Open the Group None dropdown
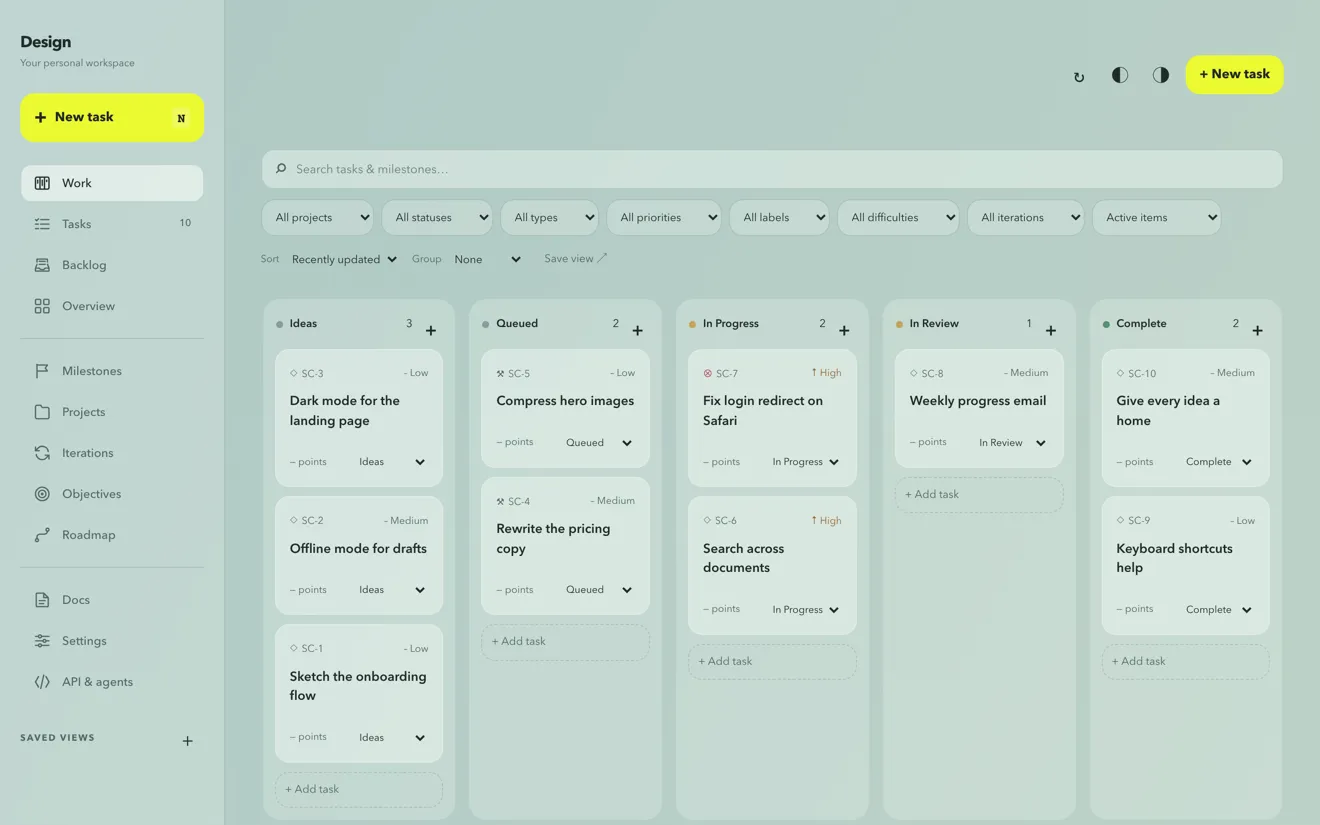 click(487, 259)
